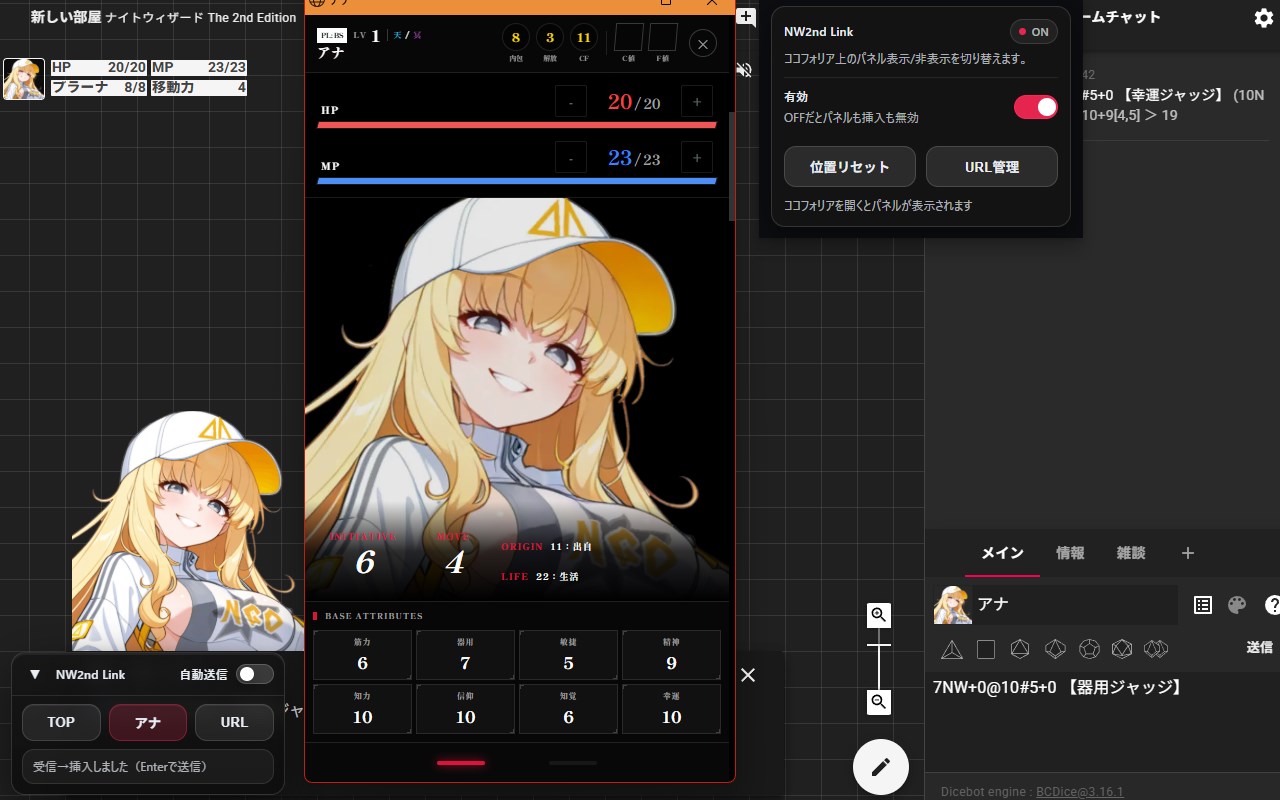Click the 敏捷 5 attribute cell
This screenshot has width=1280, height=800.
point(568,655)
